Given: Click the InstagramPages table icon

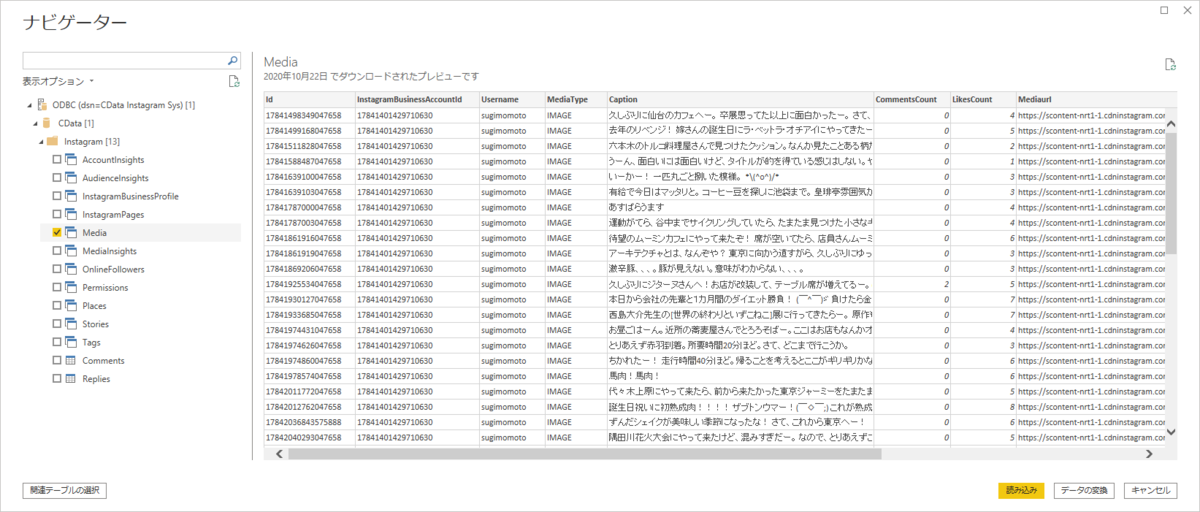Looking at the screenshot, I should [72, 215].
